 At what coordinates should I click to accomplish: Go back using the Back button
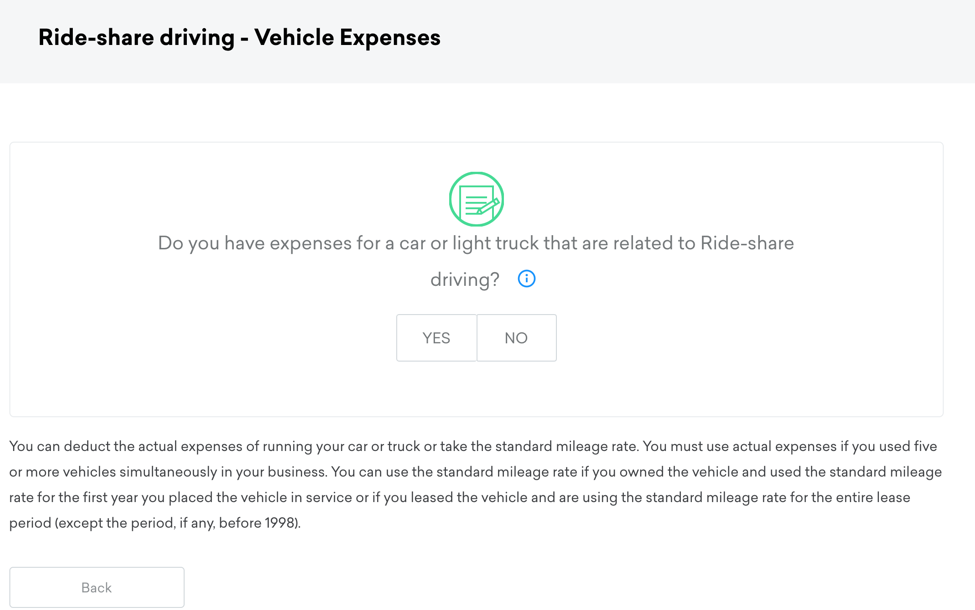(97, 588)
